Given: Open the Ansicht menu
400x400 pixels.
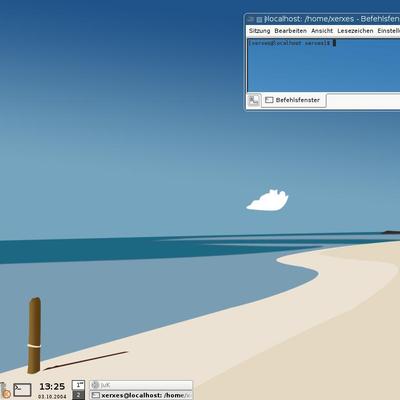Looking at the screenshot, I should pyautogui.click(x=322, y=31).
